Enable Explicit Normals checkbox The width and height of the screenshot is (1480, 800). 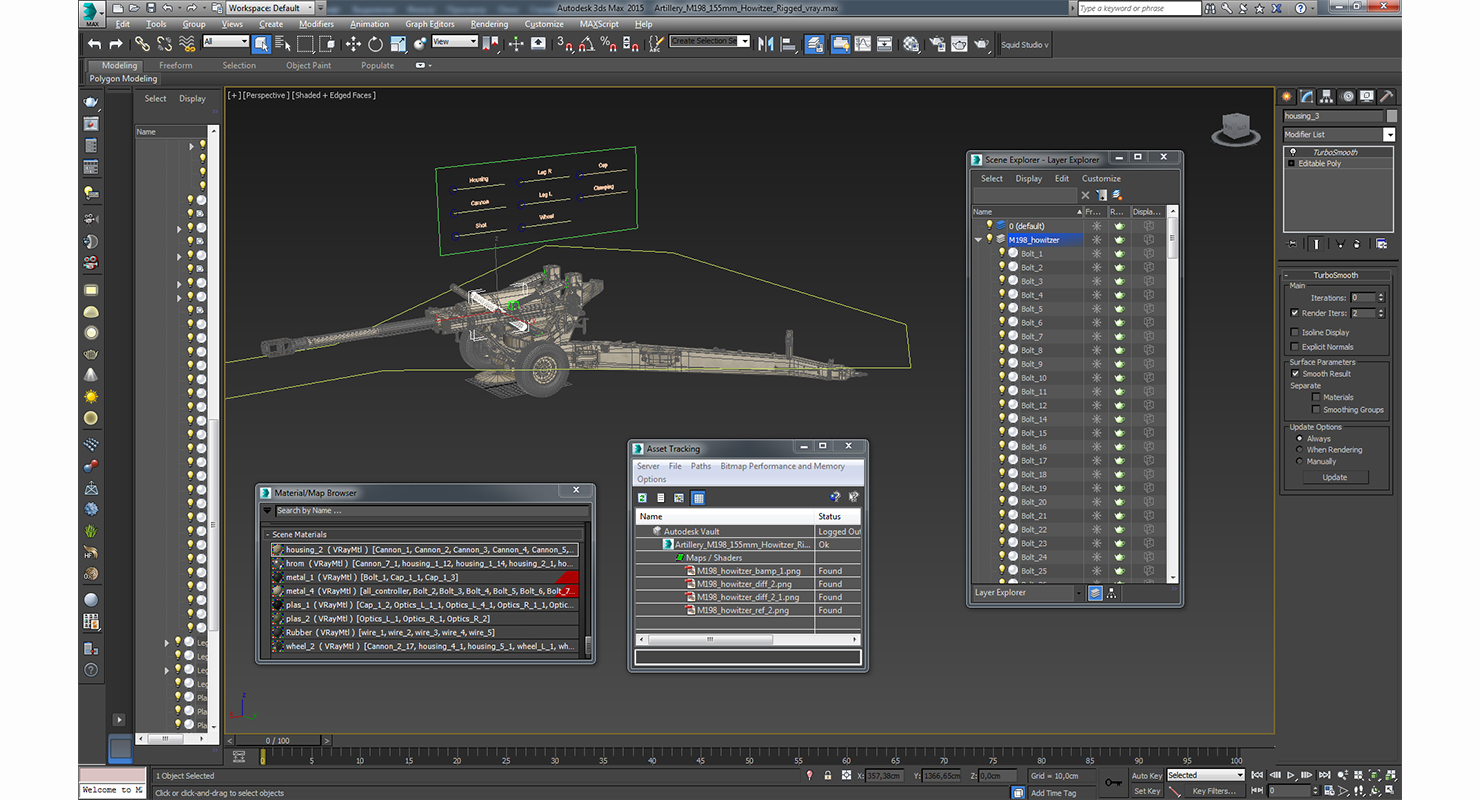coord(1295,347)
